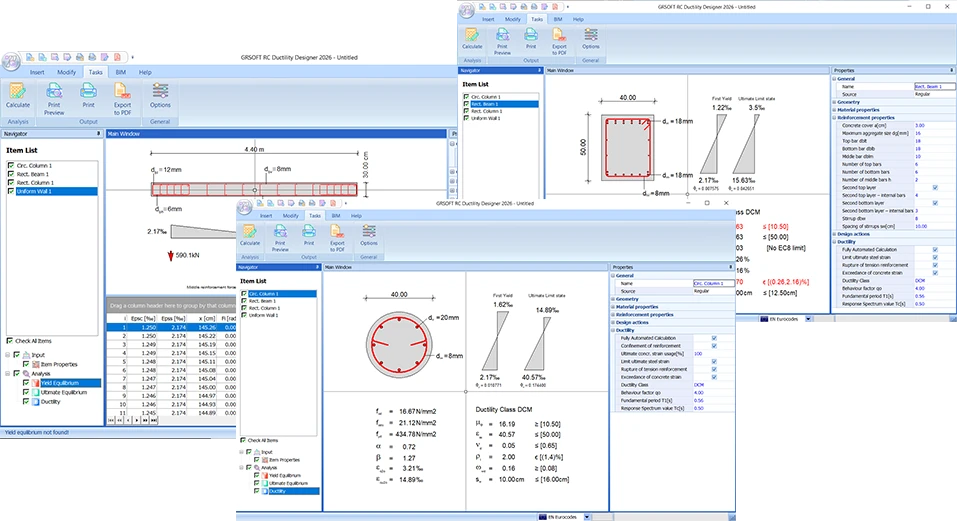Toggle Fully Automated Calculation in Rect. Beam properties
957x521 pixels.
coord(934,249)
